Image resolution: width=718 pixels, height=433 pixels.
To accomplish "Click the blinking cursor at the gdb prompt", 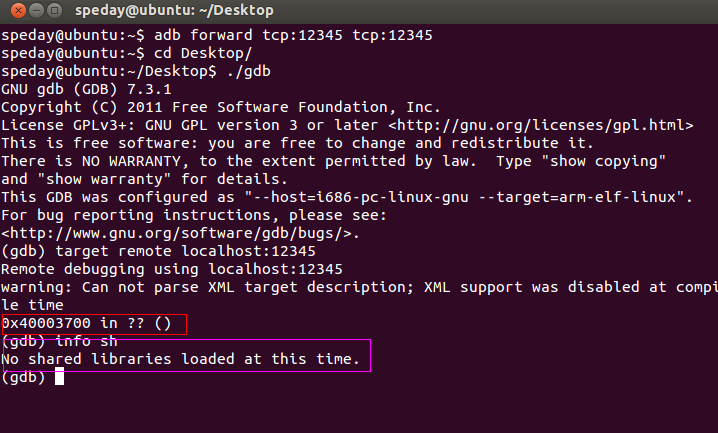I will [60, 377].
